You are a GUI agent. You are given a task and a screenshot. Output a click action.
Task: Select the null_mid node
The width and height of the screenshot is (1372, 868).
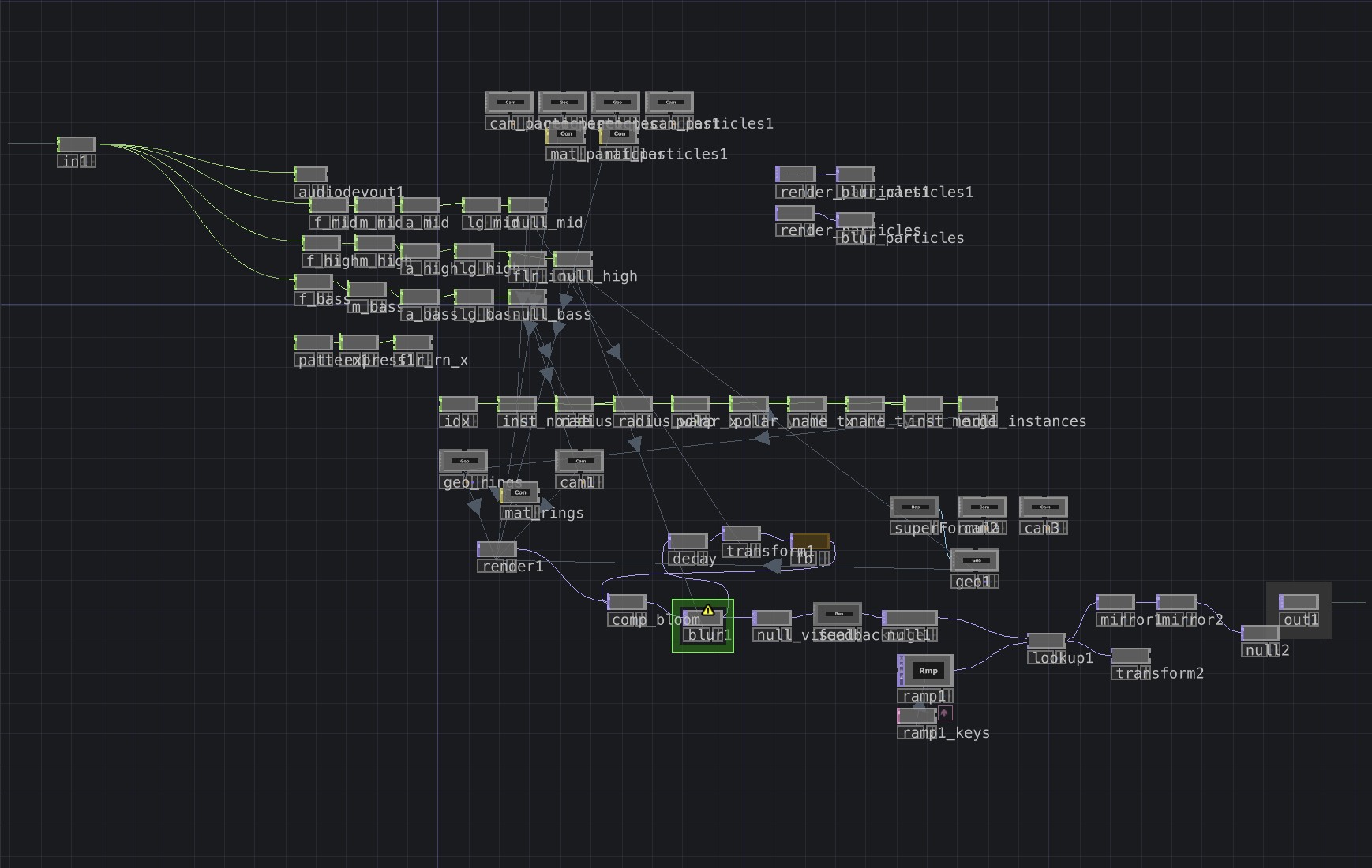527,205
